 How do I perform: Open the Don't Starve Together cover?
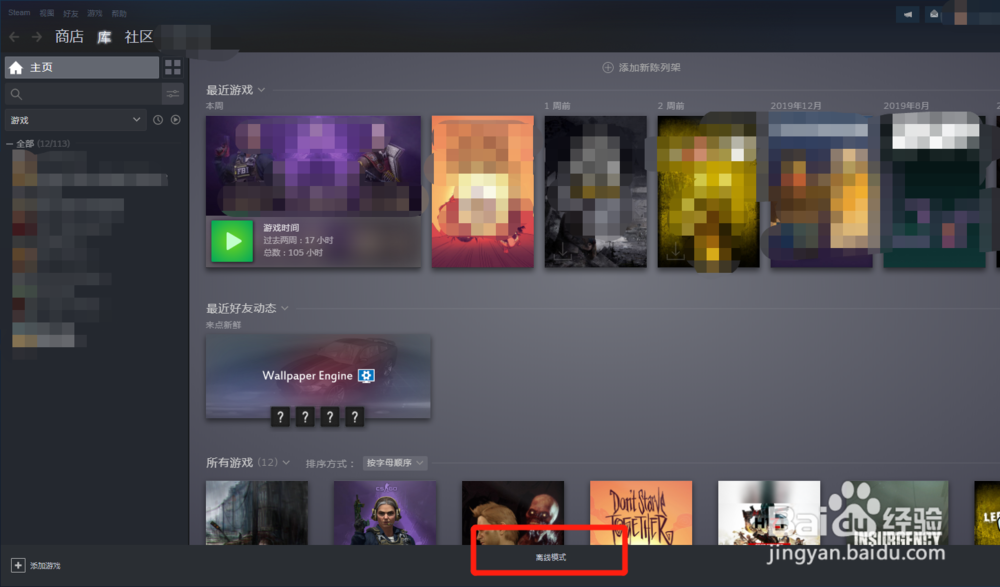(x=641, y=513)
